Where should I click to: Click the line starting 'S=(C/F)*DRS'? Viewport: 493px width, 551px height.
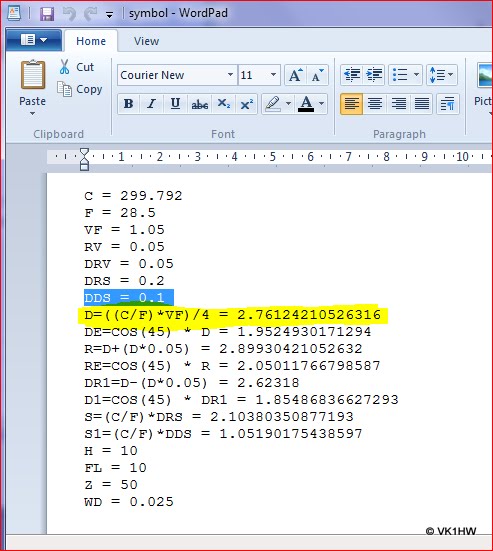219,416
